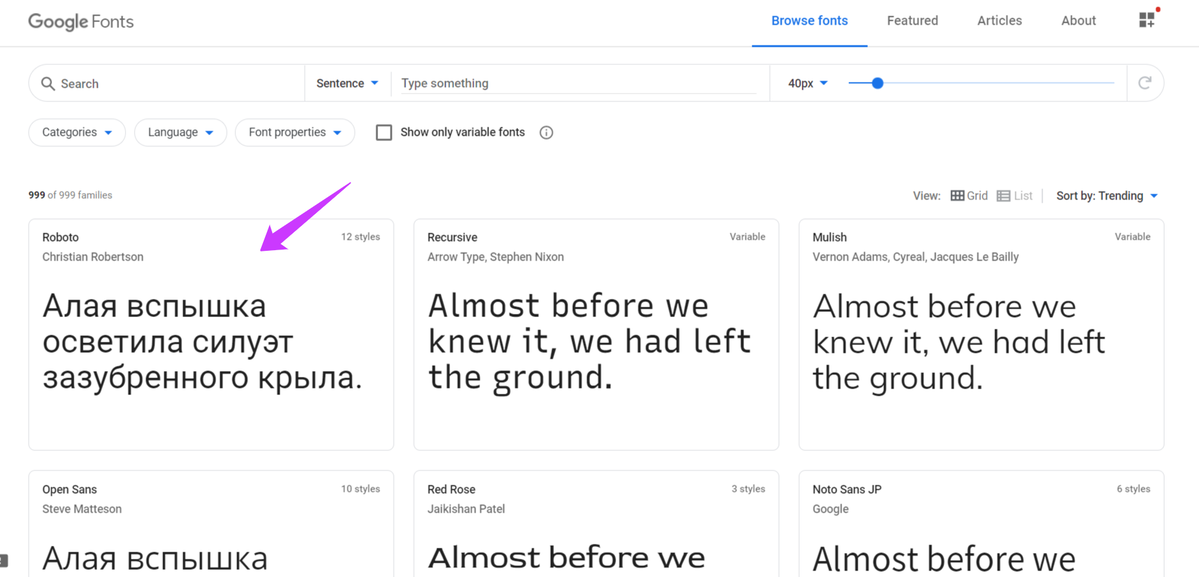1199x577 pixels.
Task: Enable Show only variable fonts checkbox
Action: (384, 132)
